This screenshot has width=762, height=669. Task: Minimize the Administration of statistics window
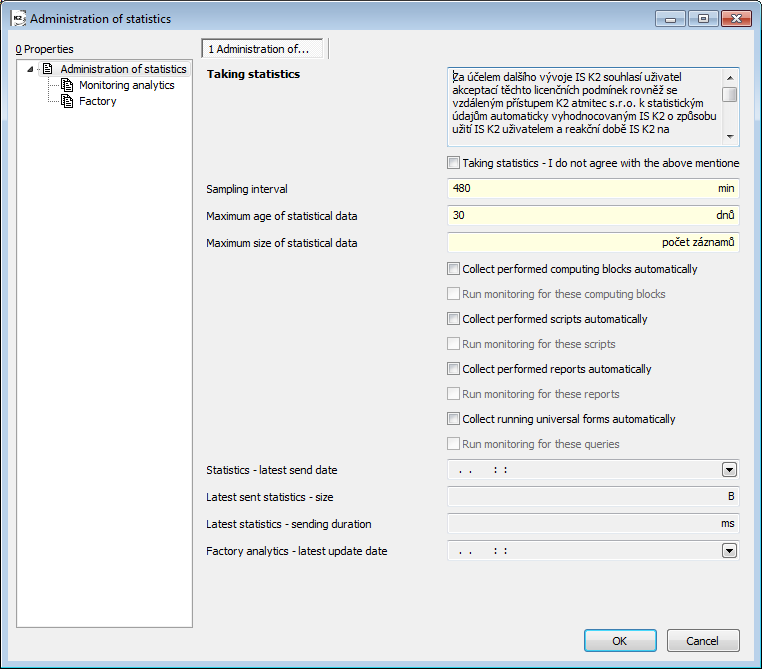click(x=670, y=19)
